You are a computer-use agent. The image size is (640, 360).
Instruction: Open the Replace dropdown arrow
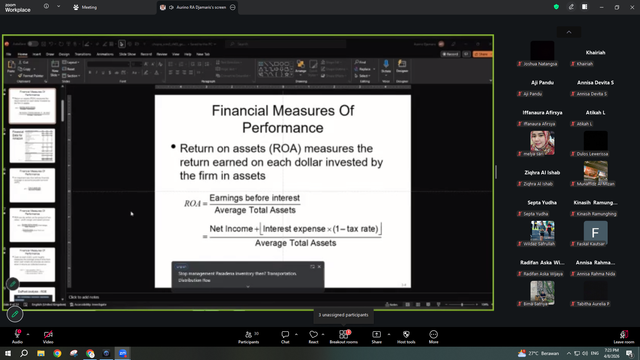[x=374, y=69]
